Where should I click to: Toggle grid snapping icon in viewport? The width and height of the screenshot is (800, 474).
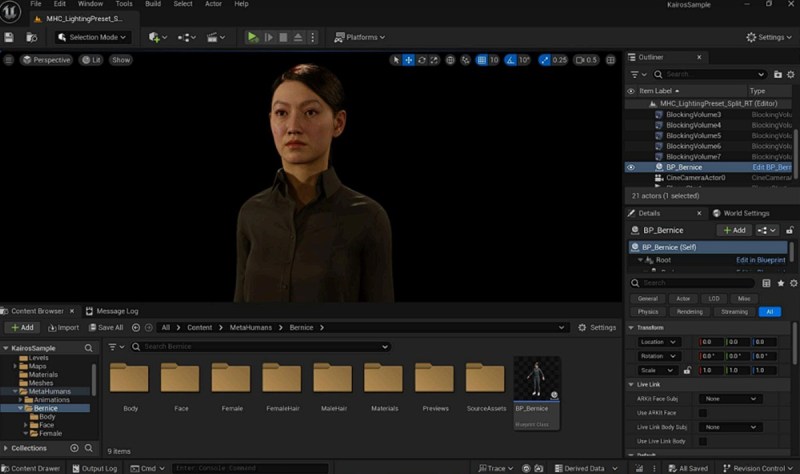pos(482,60)
